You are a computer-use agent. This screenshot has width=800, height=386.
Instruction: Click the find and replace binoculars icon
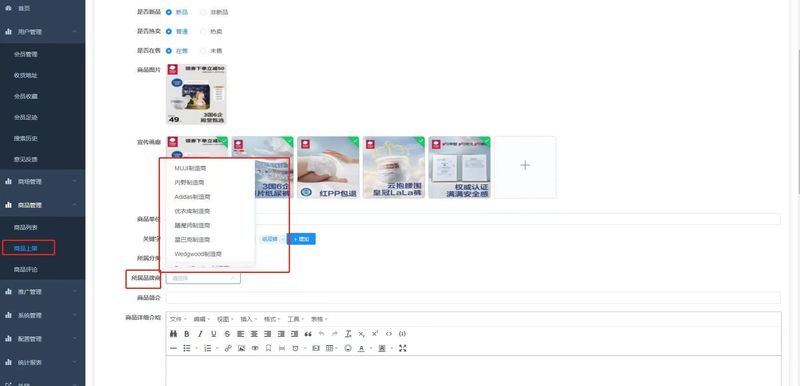(173, 334)
